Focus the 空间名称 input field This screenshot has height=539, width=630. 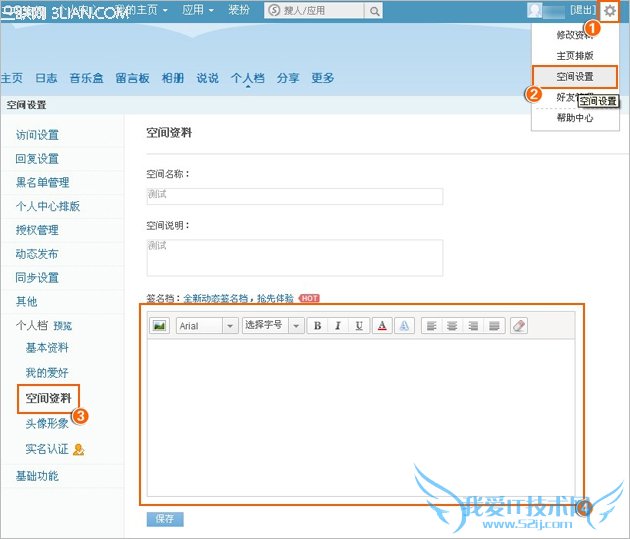295,196
